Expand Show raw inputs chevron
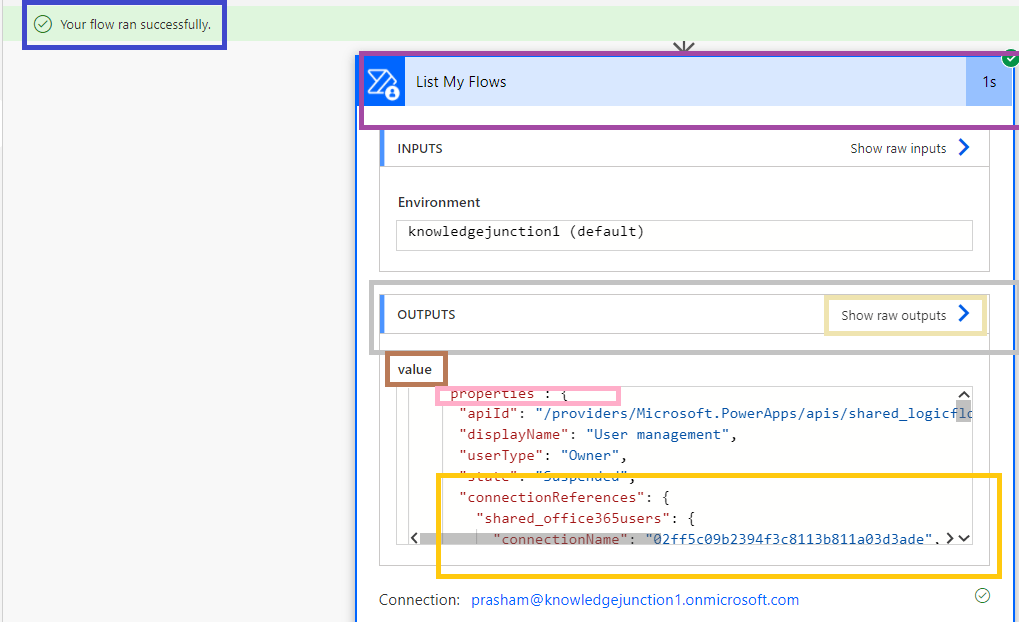This screenshot has width=1019, height=622. pyautogui.click(x=964, y=148)
